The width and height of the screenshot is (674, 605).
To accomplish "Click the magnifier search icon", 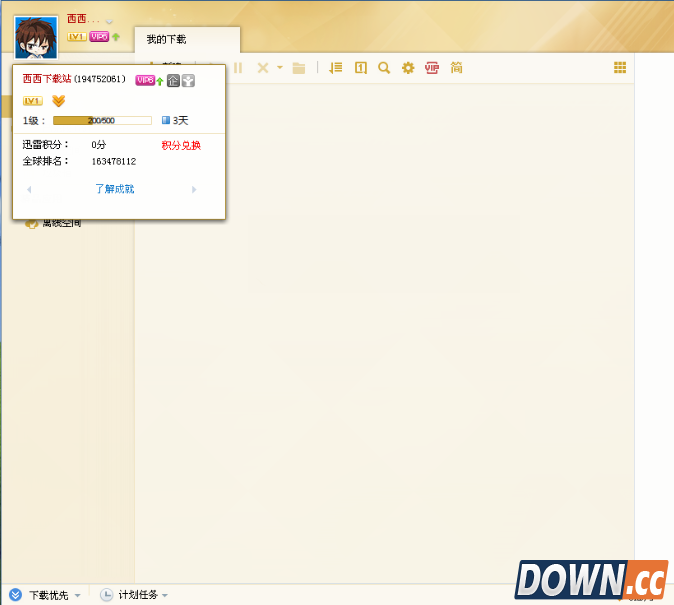I will point(384,68).
